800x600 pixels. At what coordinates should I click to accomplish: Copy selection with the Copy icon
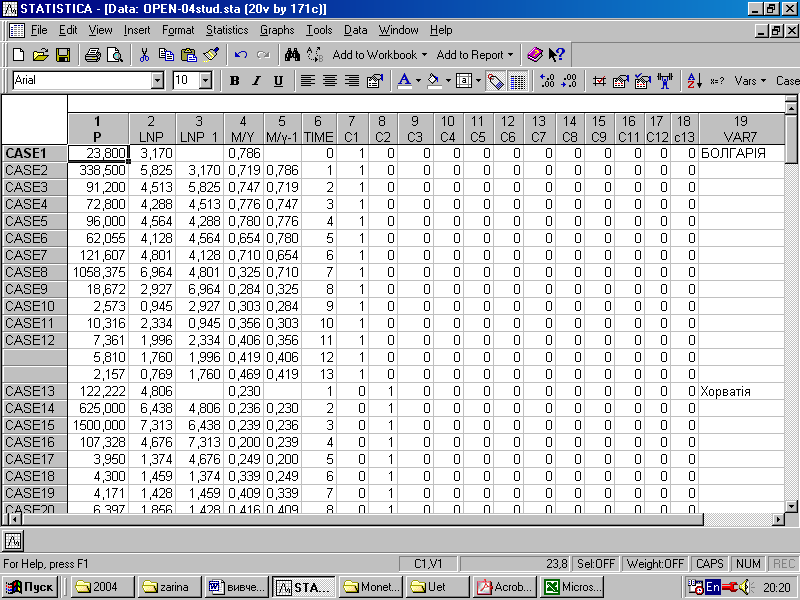point(166,55)
